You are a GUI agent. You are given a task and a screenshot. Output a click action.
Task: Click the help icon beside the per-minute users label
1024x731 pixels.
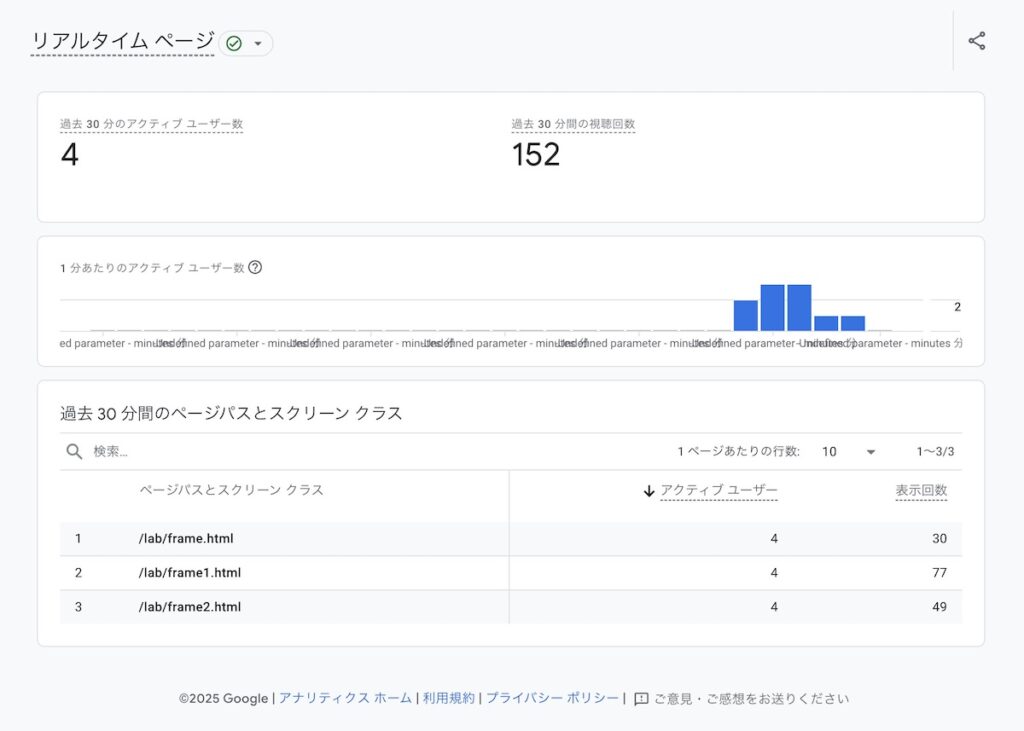[x=255, y=267]
